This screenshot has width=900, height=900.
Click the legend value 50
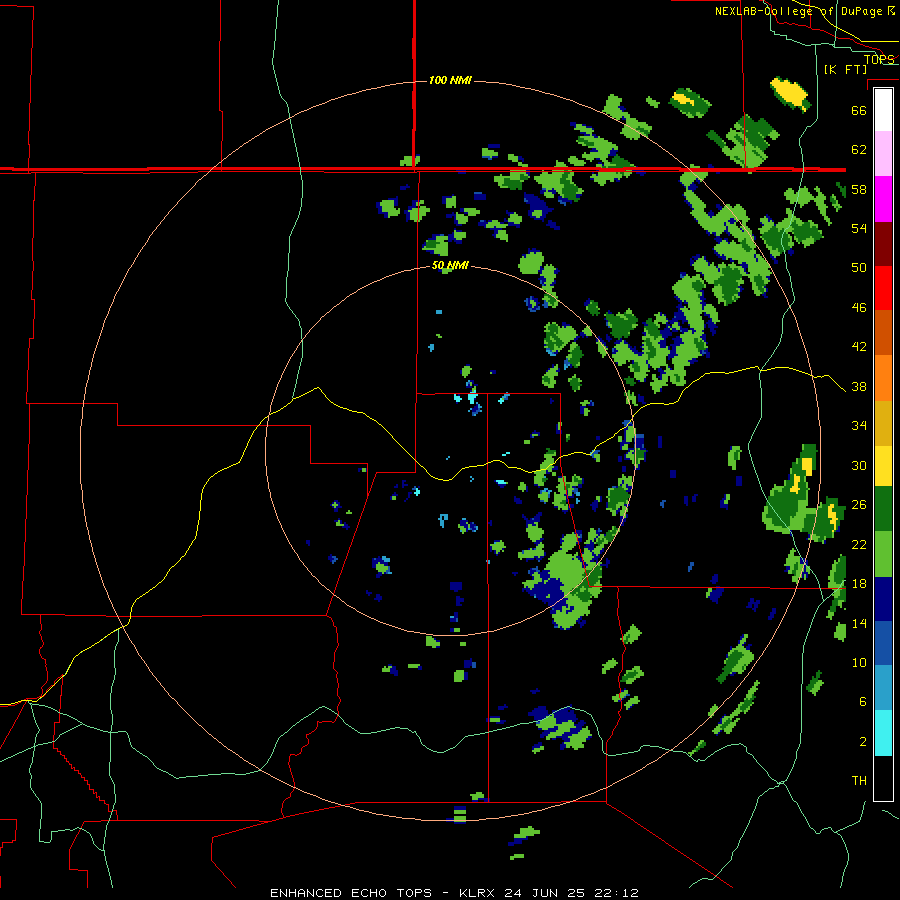(859, 267)
